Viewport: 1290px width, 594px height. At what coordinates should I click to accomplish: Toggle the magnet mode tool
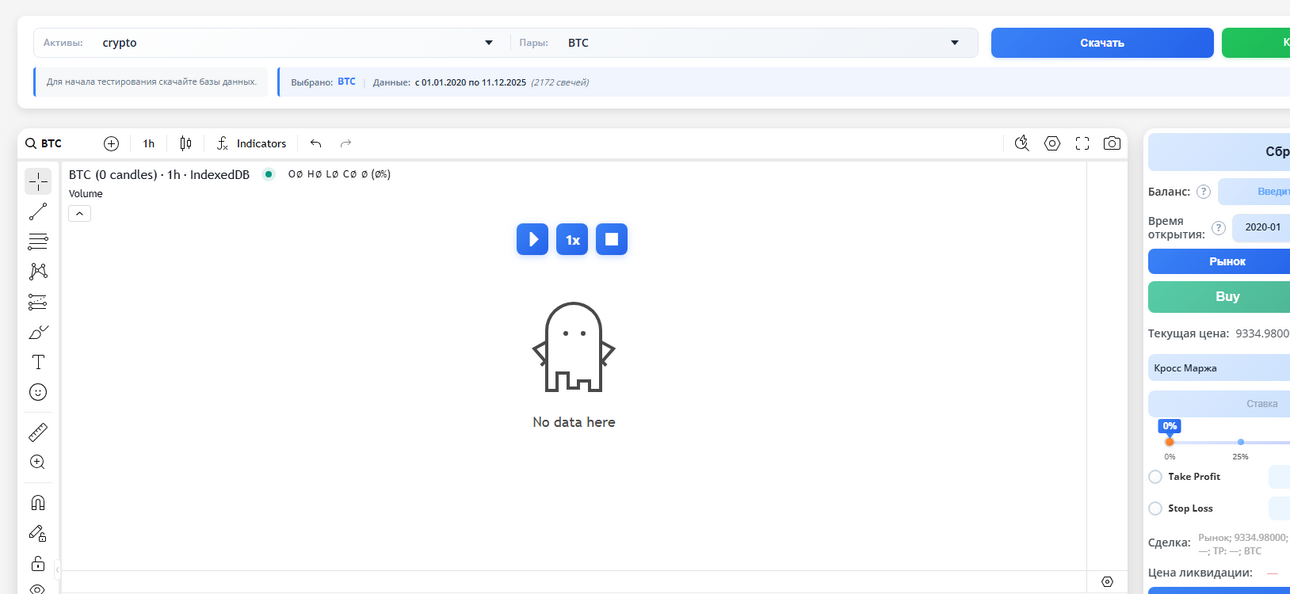tap(38, 503)
